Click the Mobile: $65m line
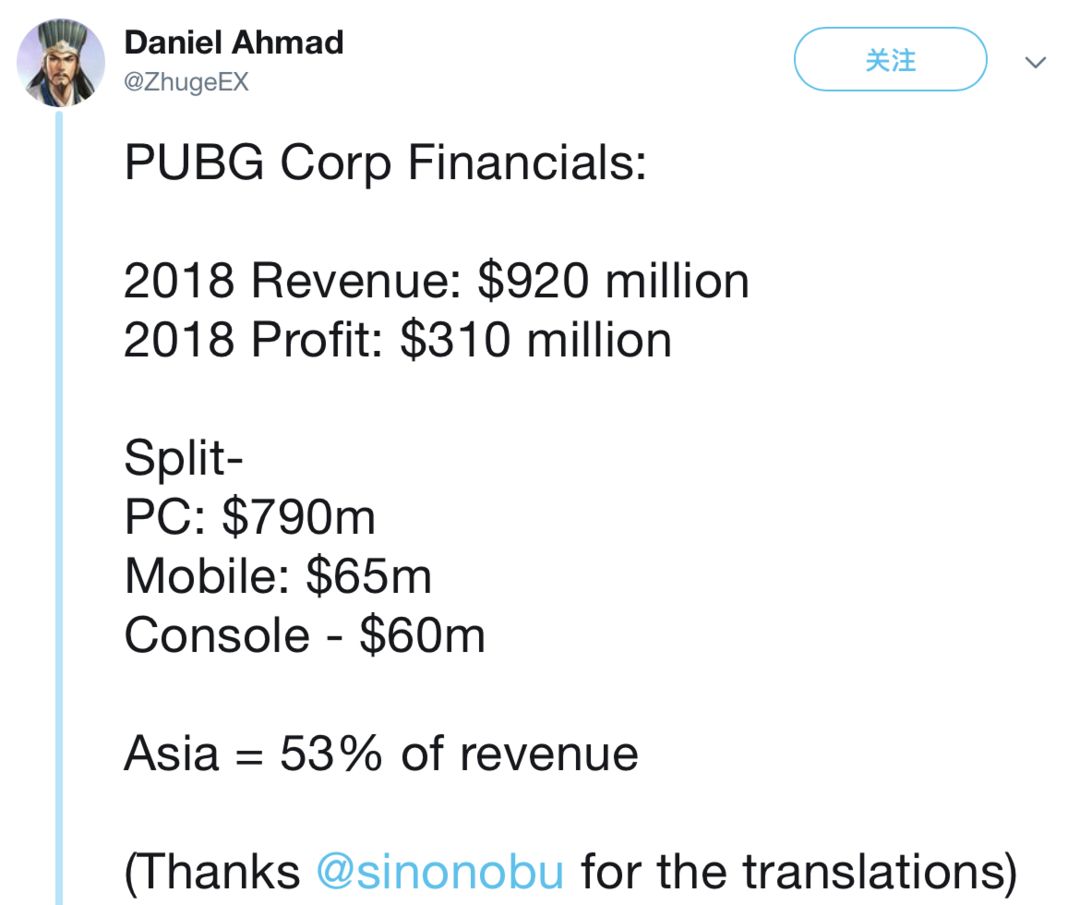 [278, 576]
